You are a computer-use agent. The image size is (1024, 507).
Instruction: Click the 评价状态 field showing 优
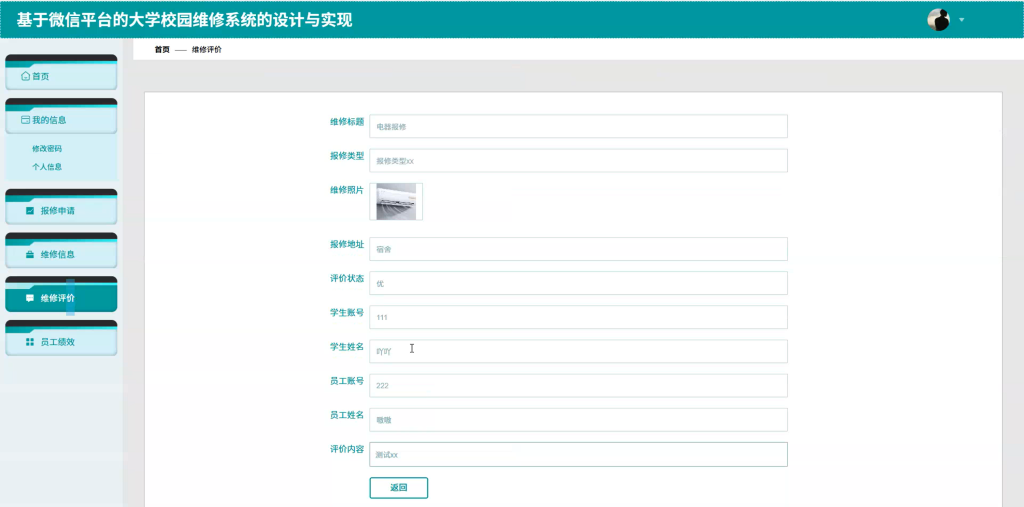(x=578, y=284)
